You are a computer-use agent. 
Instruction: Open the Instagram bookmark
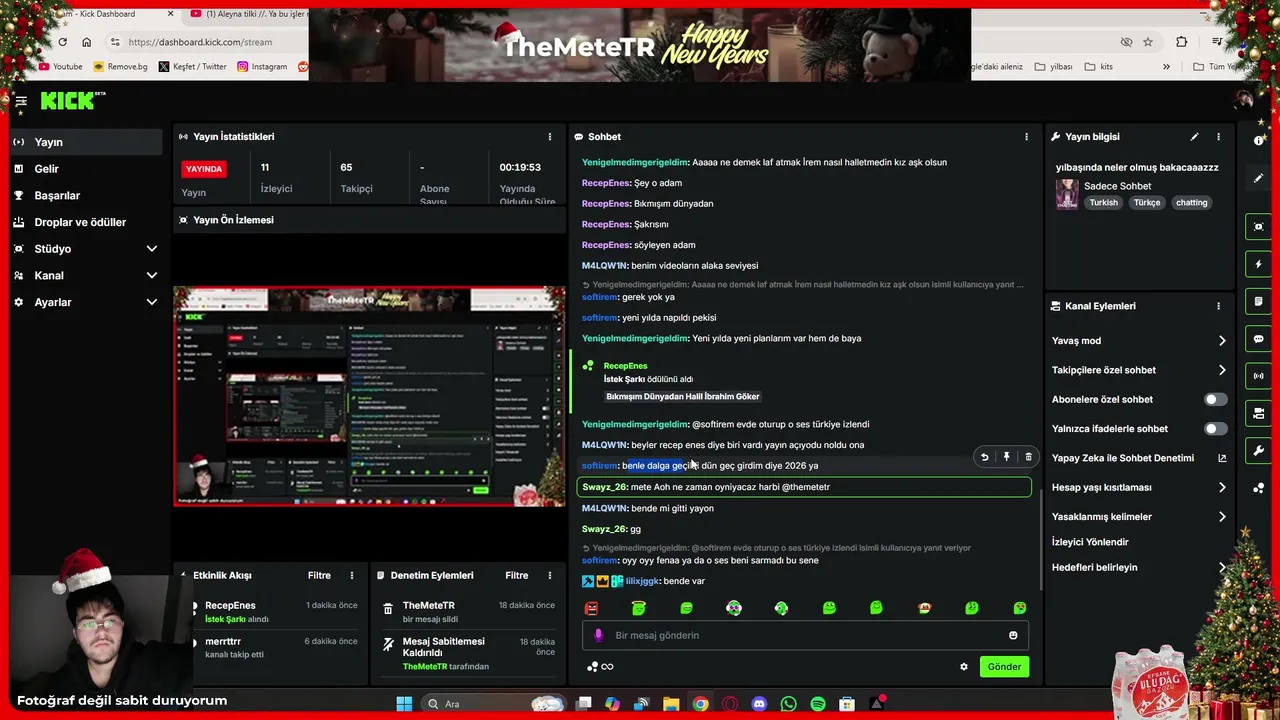(x=262, y=67)
